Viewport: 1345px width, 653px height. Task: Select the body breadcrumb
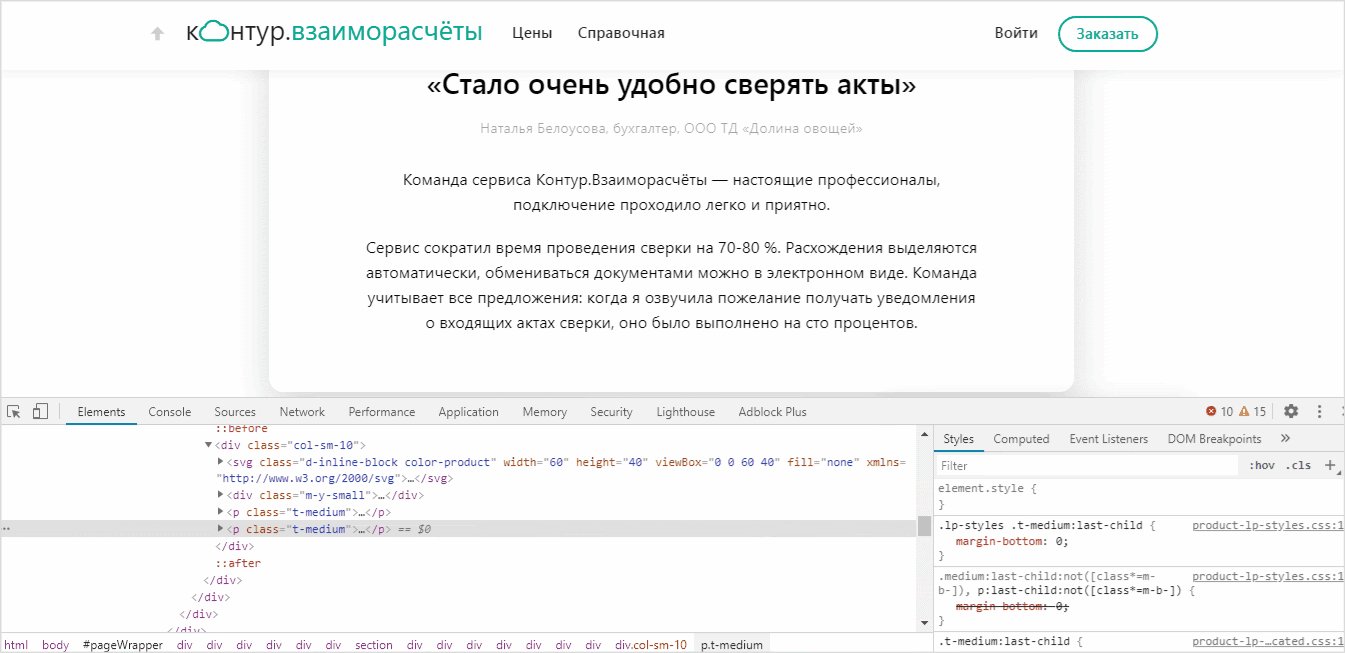pos(56,645)
